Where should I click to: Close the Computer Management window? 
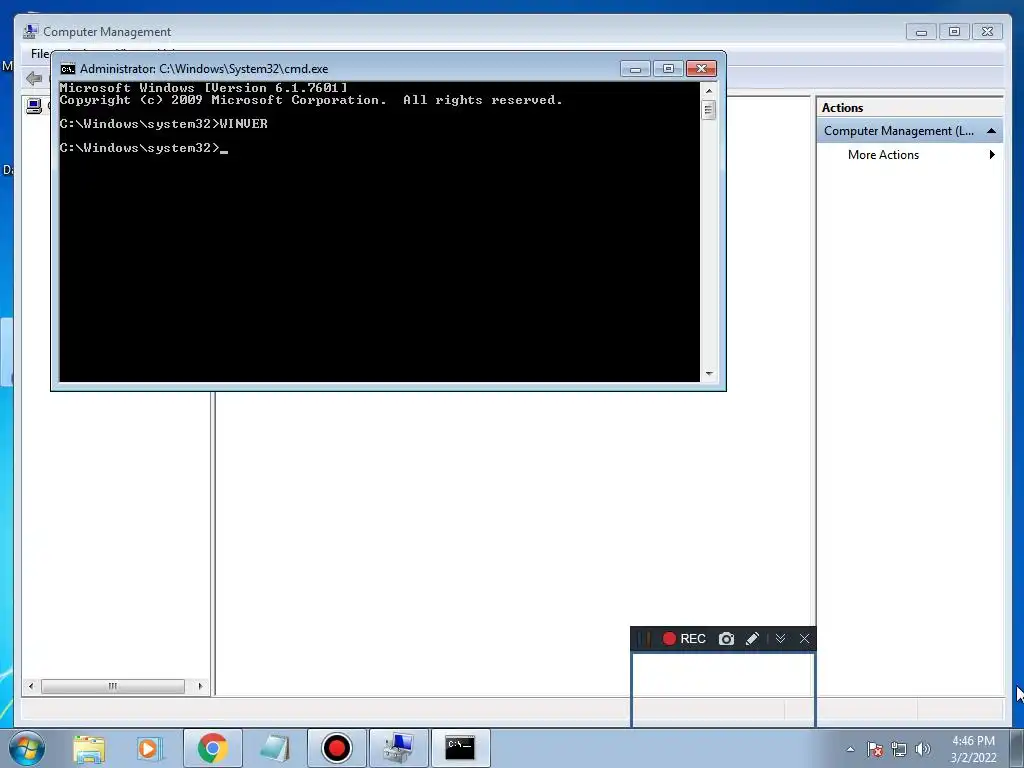pyautogui.click(x=987, y=31)
